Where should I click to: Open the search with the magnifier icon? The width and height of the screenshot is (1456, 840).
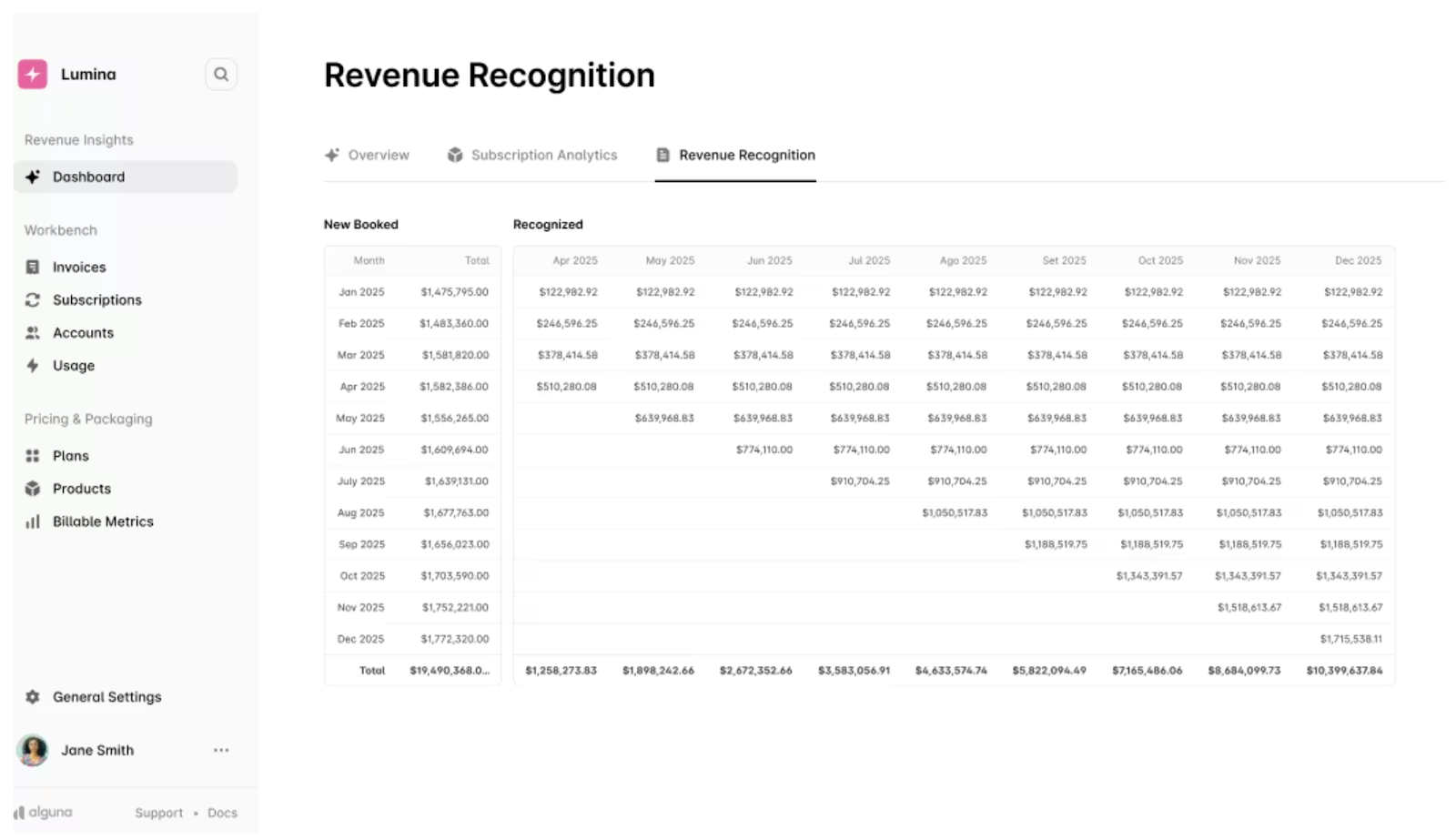click(221, 74)
